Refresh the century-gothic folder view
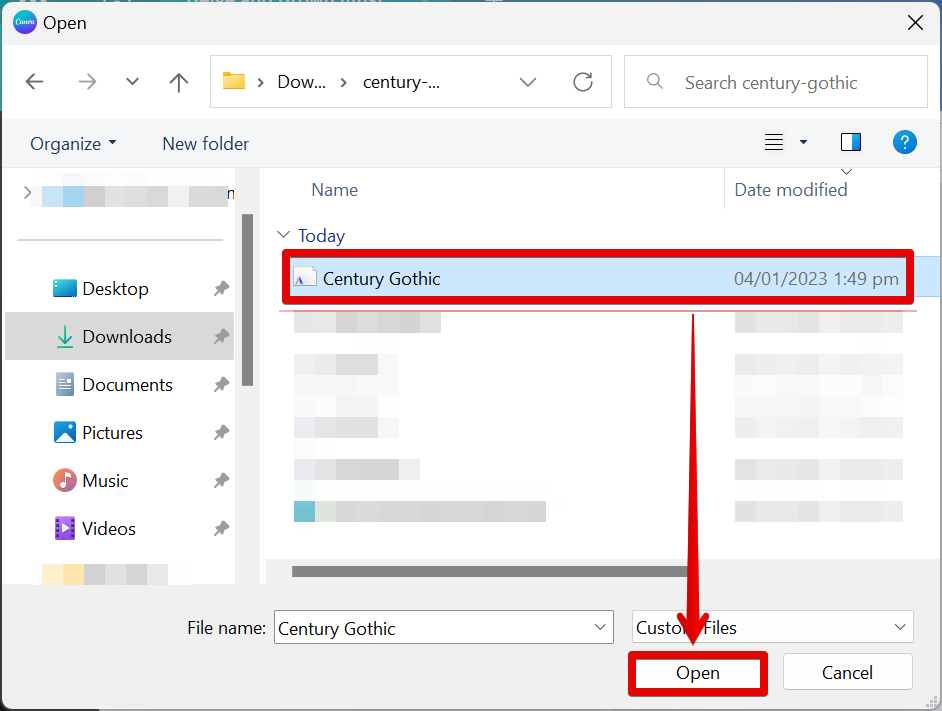Viewport: 942px width, 711px height. 583,82
